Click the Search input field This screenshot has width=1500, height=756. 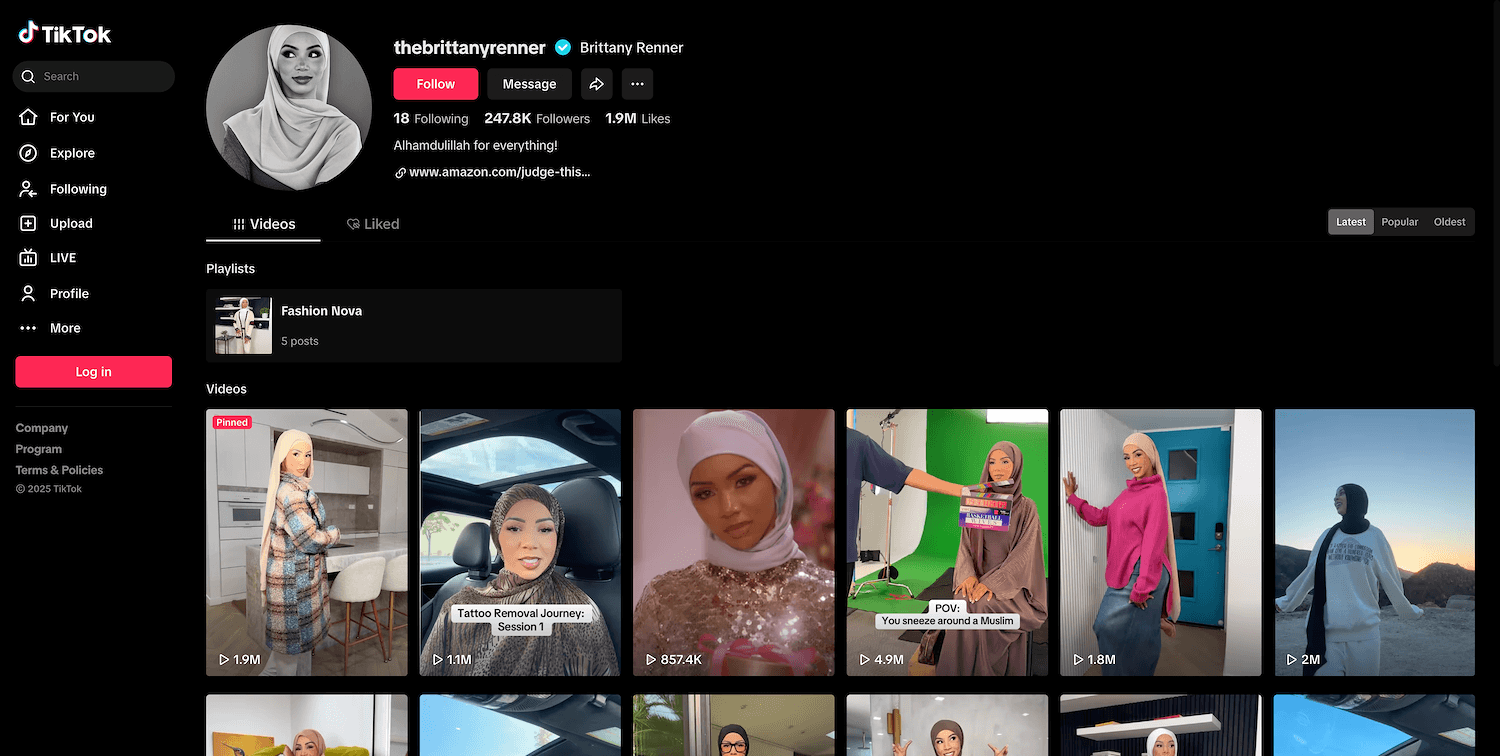point(100,76)
